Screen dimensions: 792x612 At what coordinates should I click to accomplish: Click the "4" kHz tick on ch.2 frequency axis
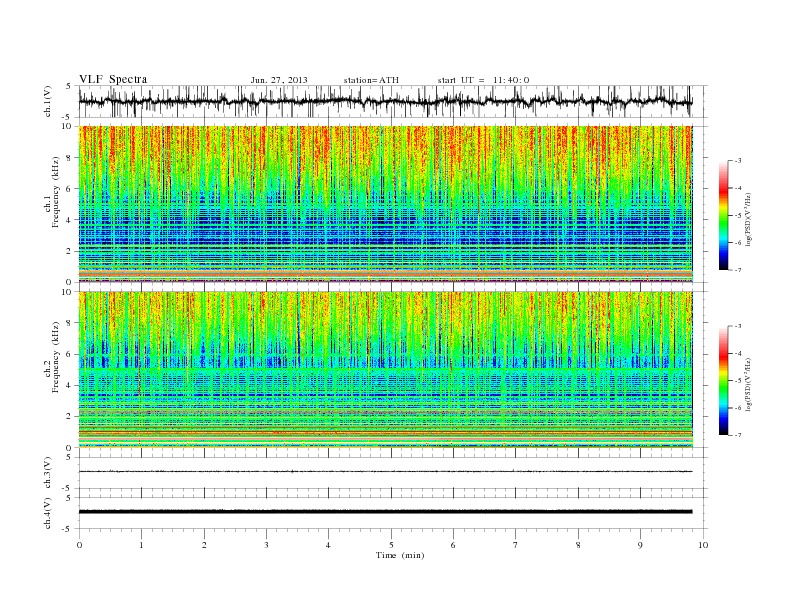tap(70, 385)
